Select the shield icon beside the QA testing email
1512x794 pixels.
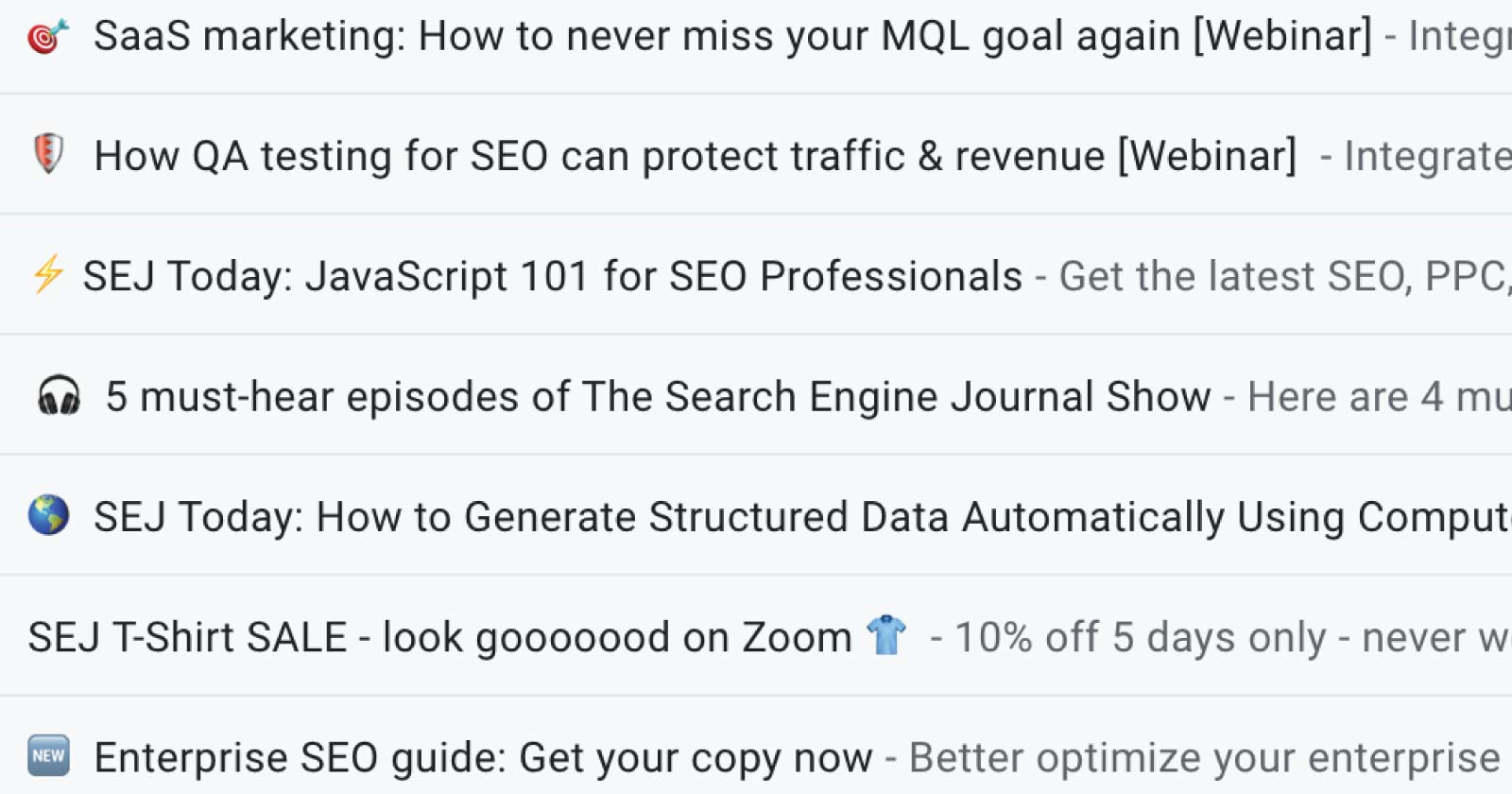(47, 154)
